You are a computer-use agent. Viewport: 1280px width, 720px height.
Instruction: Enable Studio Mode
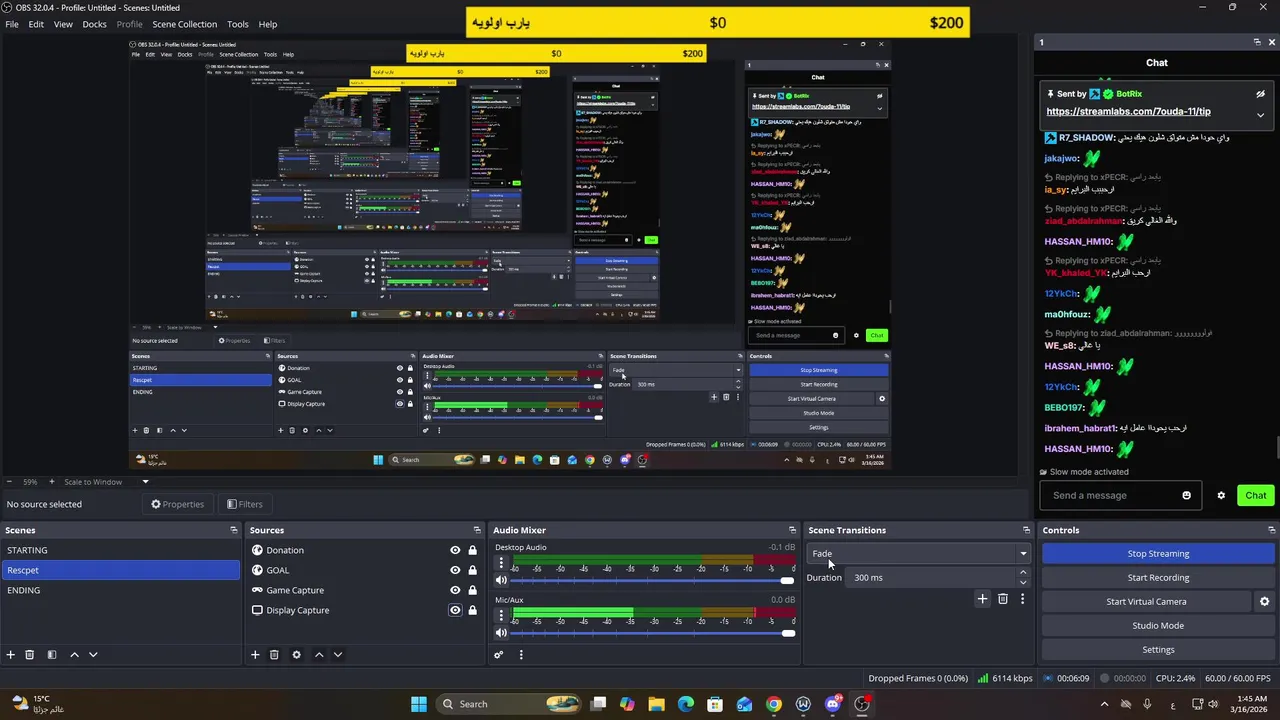(x=1158, y=626)
